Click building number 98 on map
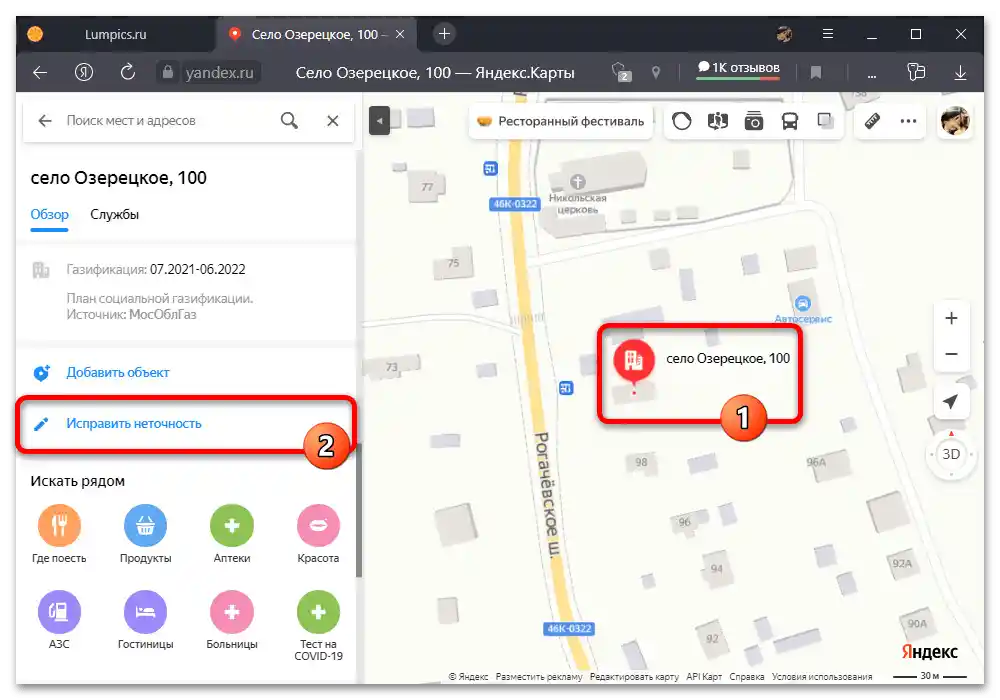 pos(641,462)
